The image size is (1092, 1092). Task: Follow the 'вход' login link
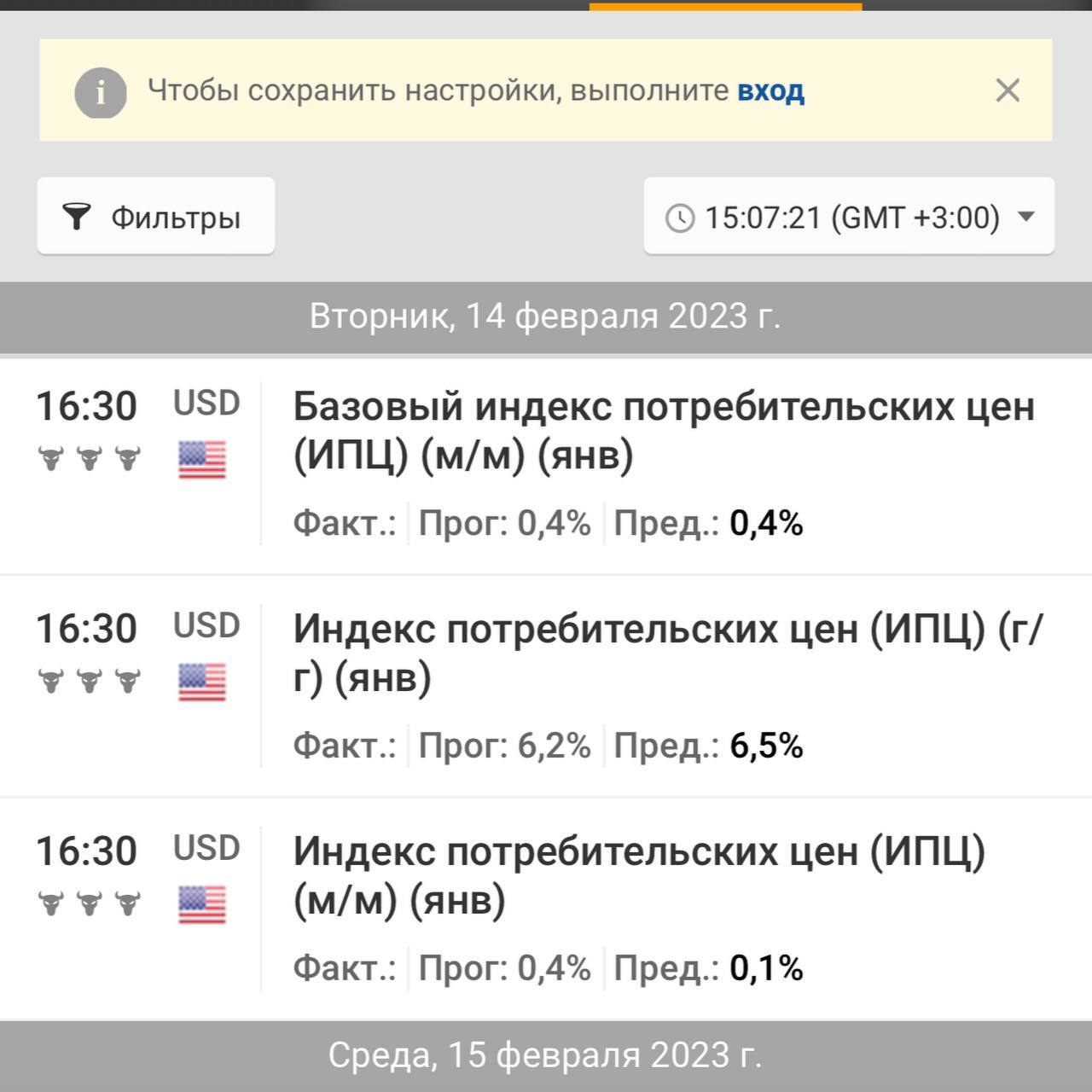coord(770,90)
